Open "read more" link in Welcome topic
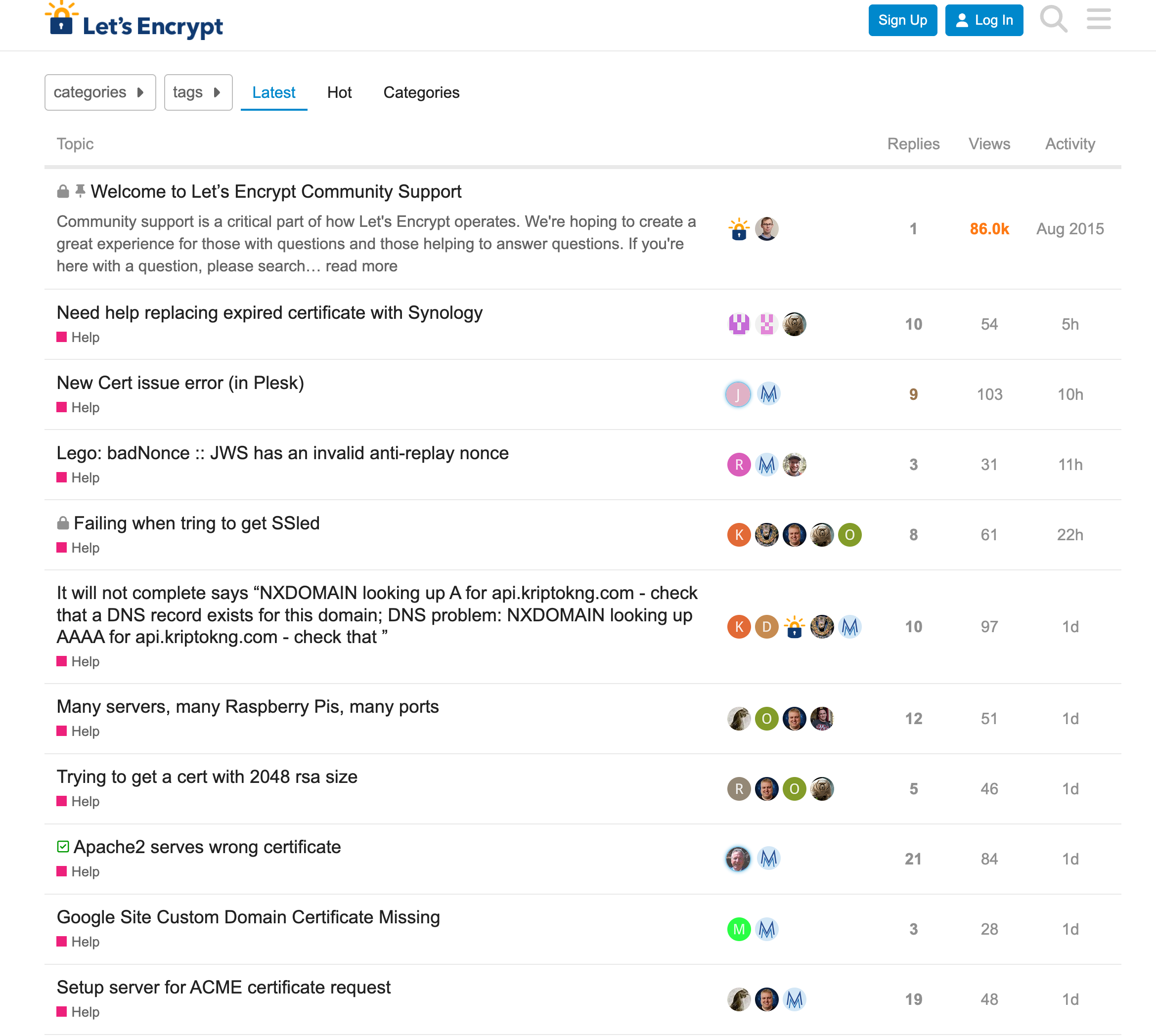The height and width of the screenshot is (1036, 1156). (x=361, y=266)
